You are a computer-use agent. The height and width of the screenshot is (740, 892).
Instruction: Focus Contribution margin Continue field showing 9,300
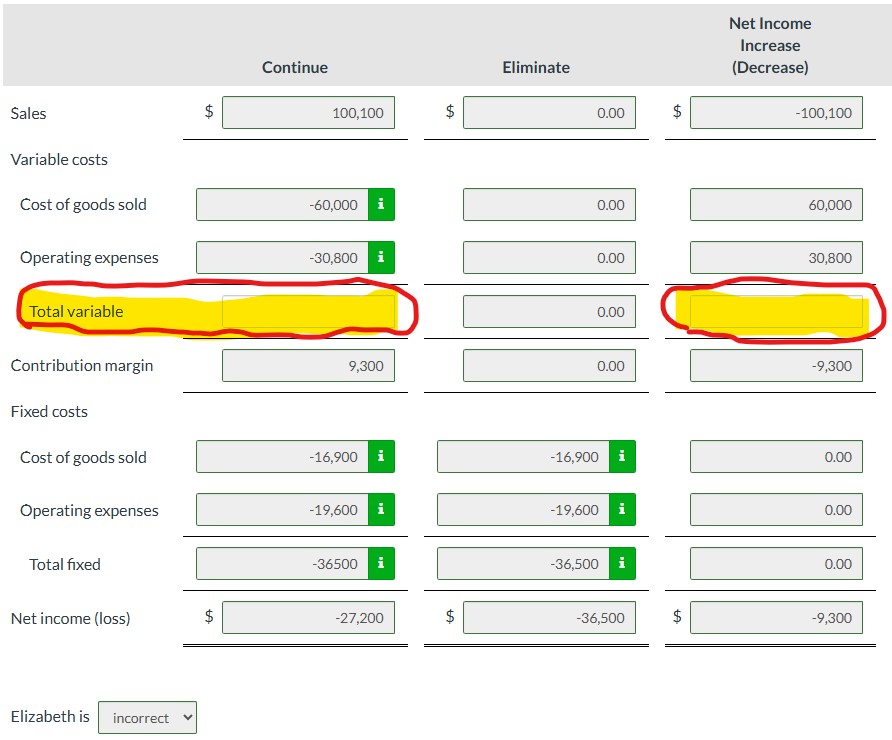(x=308, y=365)
